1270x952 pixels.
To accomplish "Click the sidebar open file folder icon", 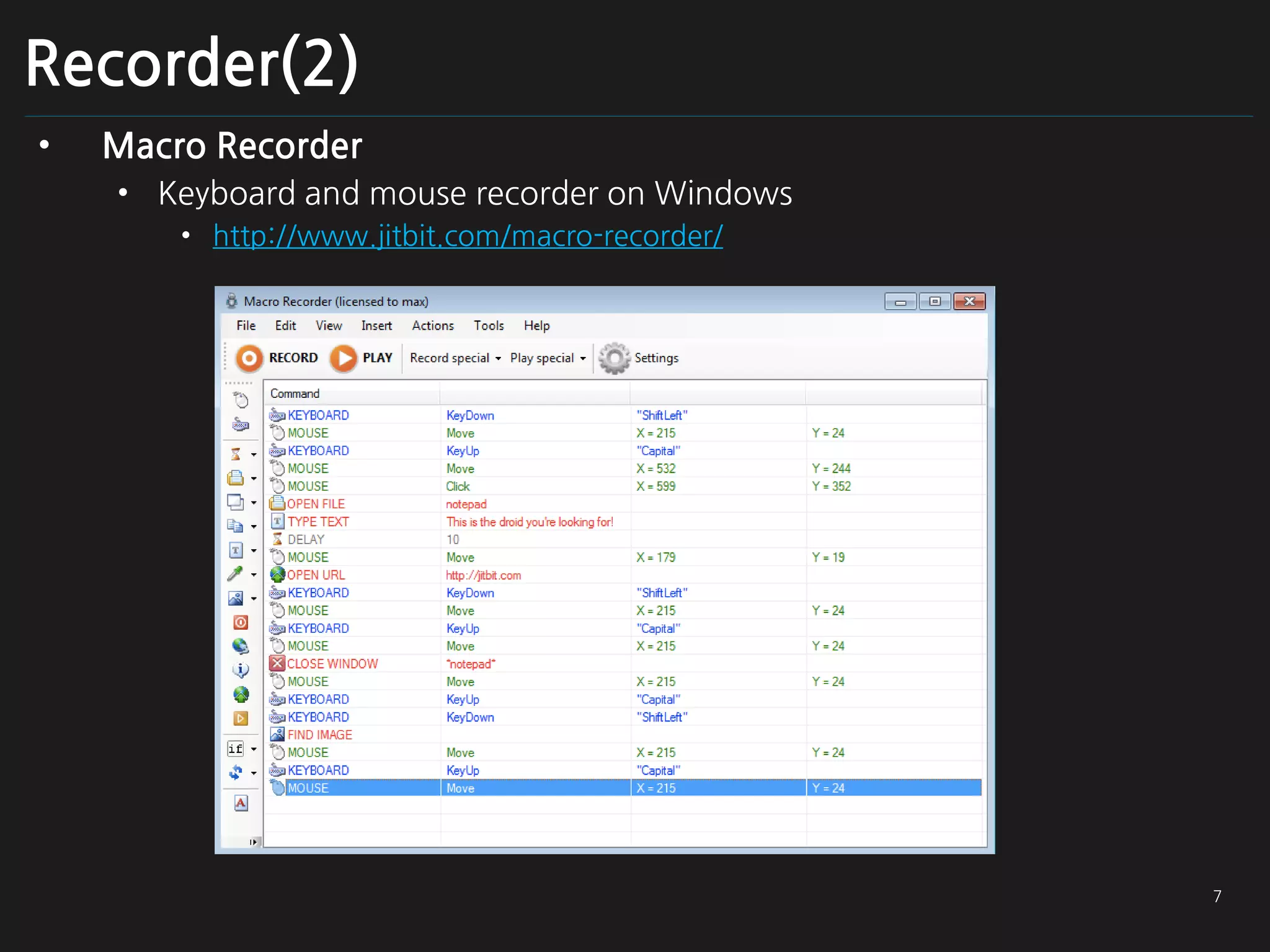I will click(x=236, y=478).
